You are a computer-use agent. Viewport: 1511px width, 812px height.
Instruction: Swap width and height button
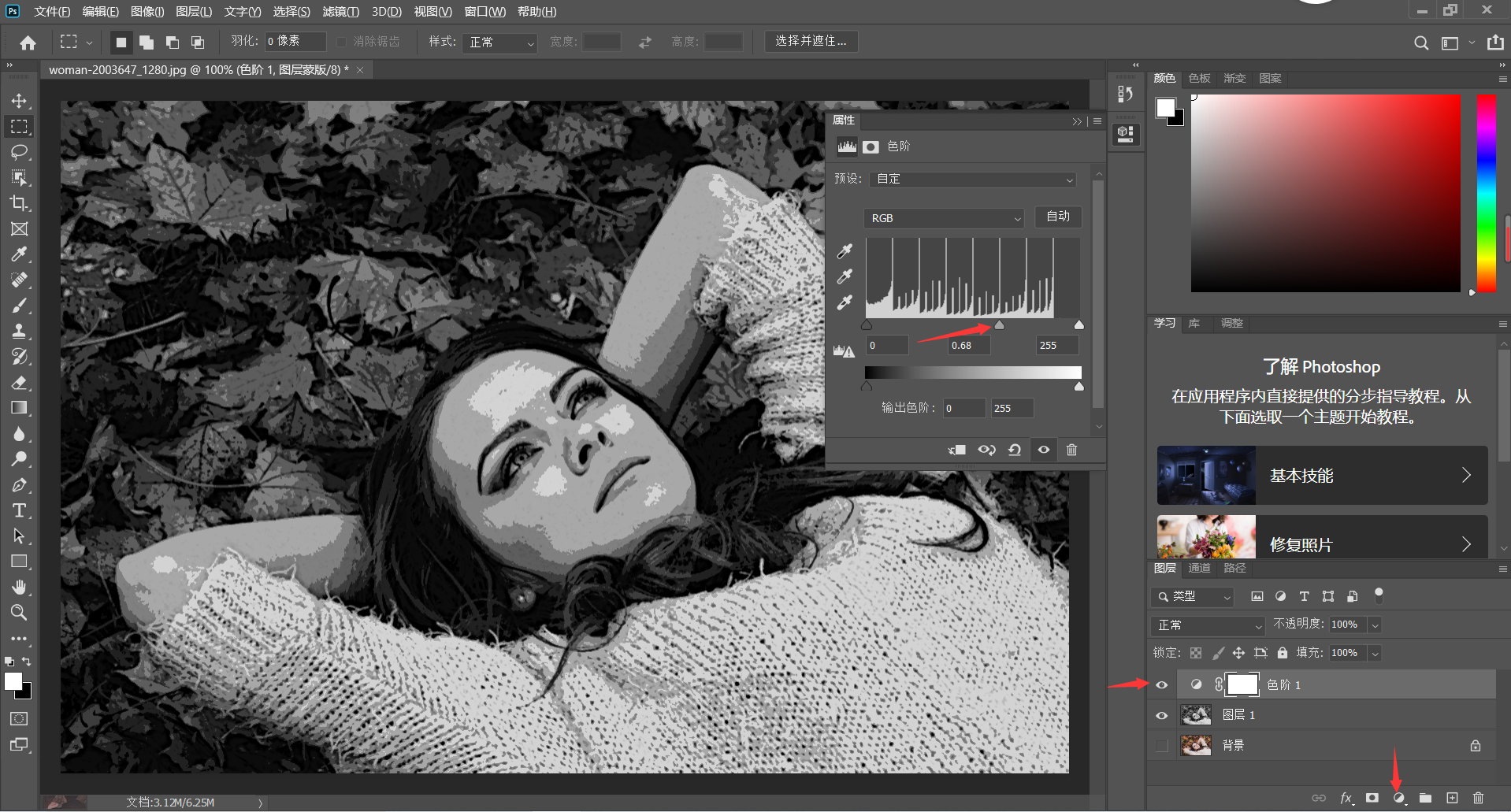(645, 43)
